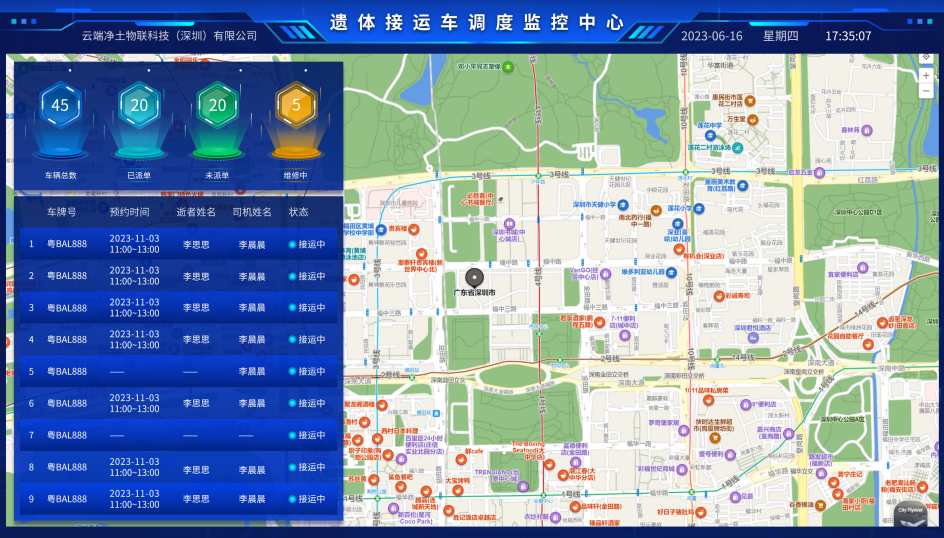Click the 状态 column header
This screenshot has width=944, height=538.
click(x=299, y=212)
